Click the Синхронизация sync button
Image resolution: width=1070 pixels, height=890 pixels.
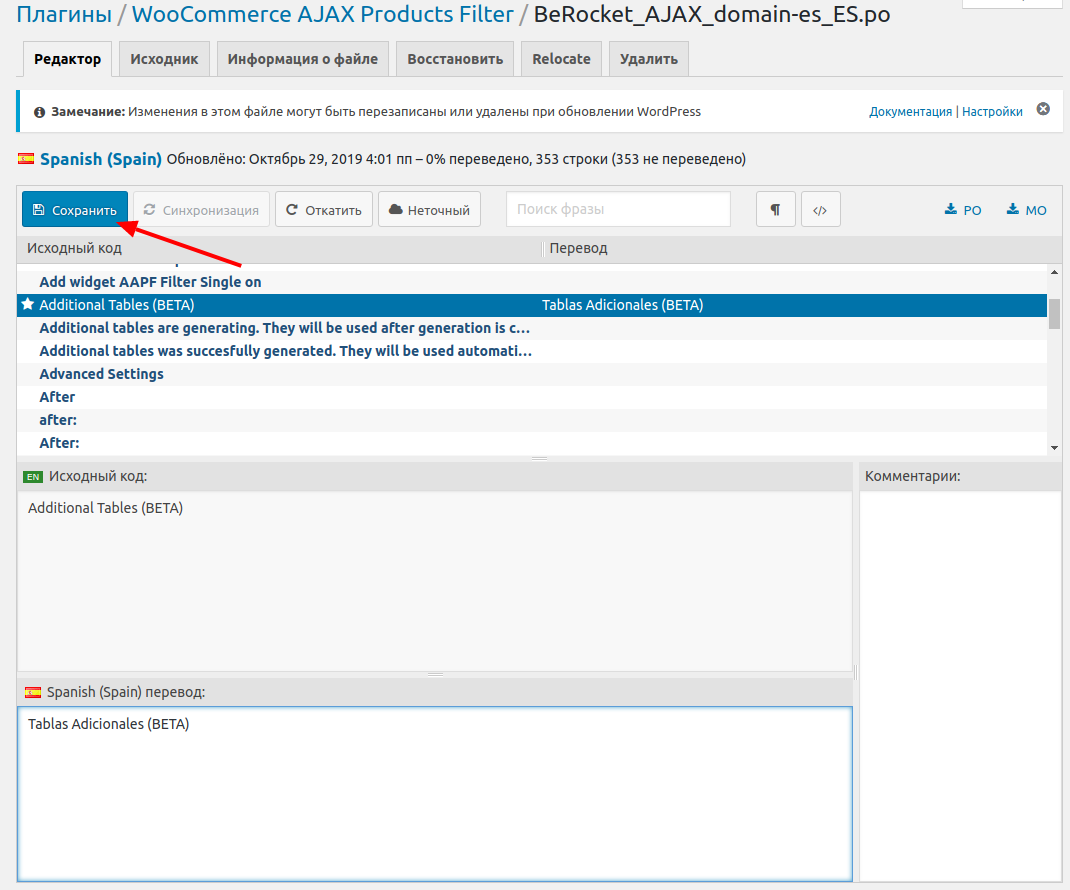click(201, 210)
